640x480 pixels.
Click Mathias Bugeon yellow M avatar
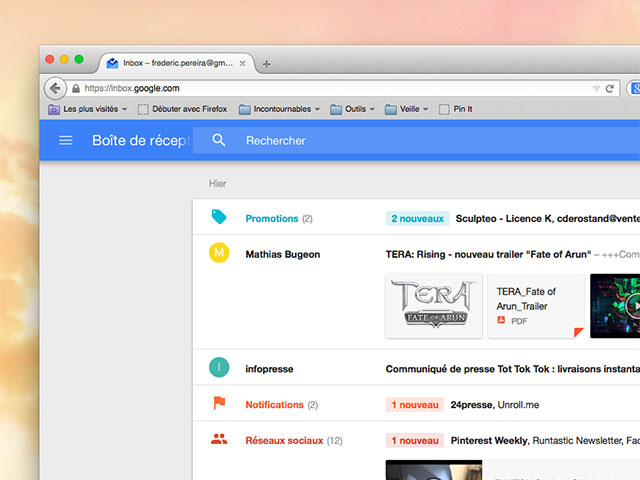pos(219,253)
